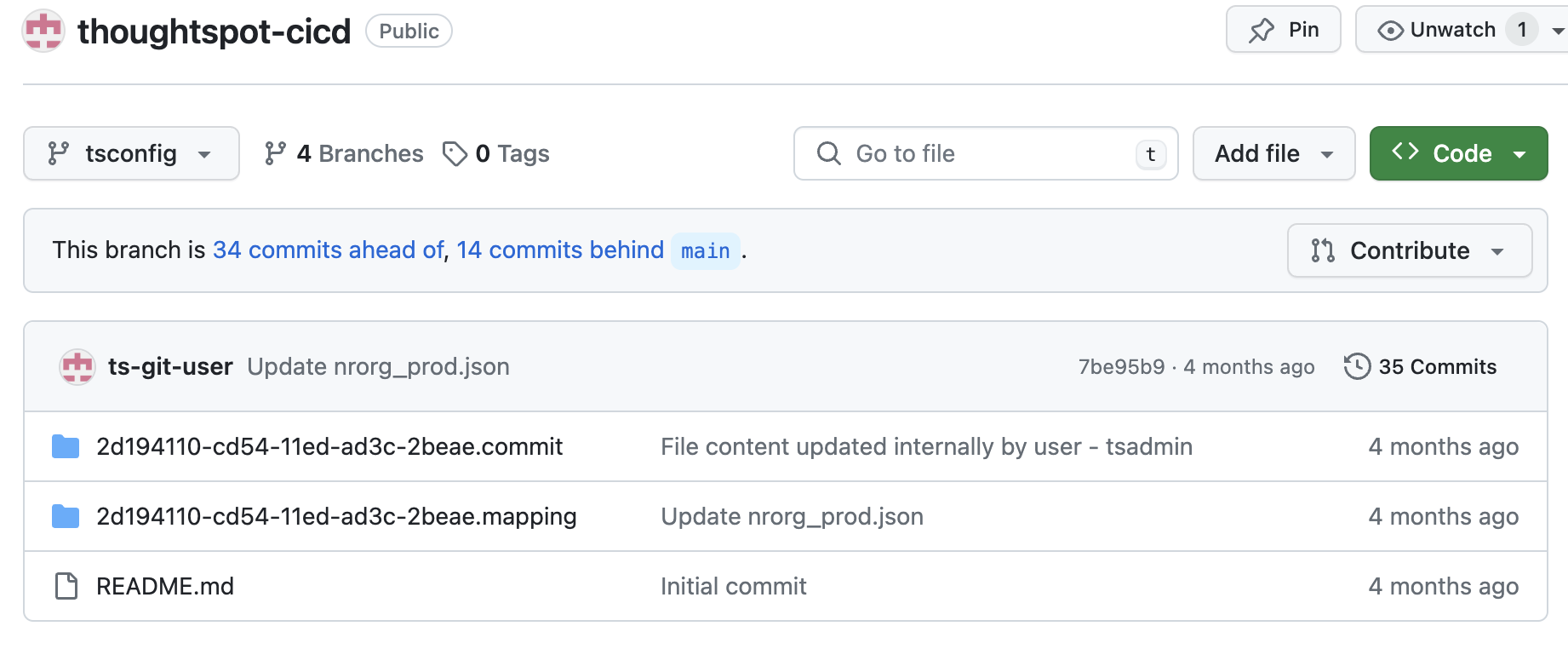Screen dimensions: 1568x649
Task: Open the 34 commits ahead of link
Action: [328, 250]
